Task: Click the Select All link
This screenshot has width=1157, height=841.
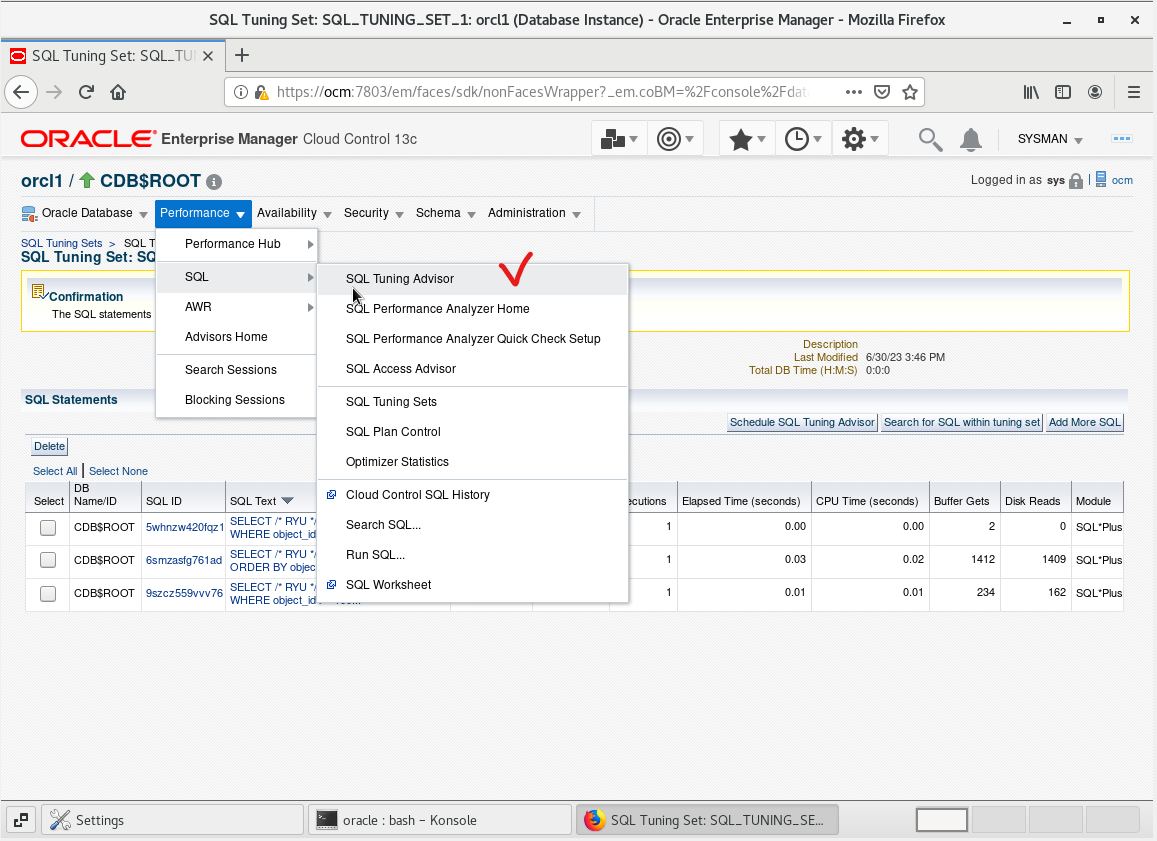Action: [55, 471]
